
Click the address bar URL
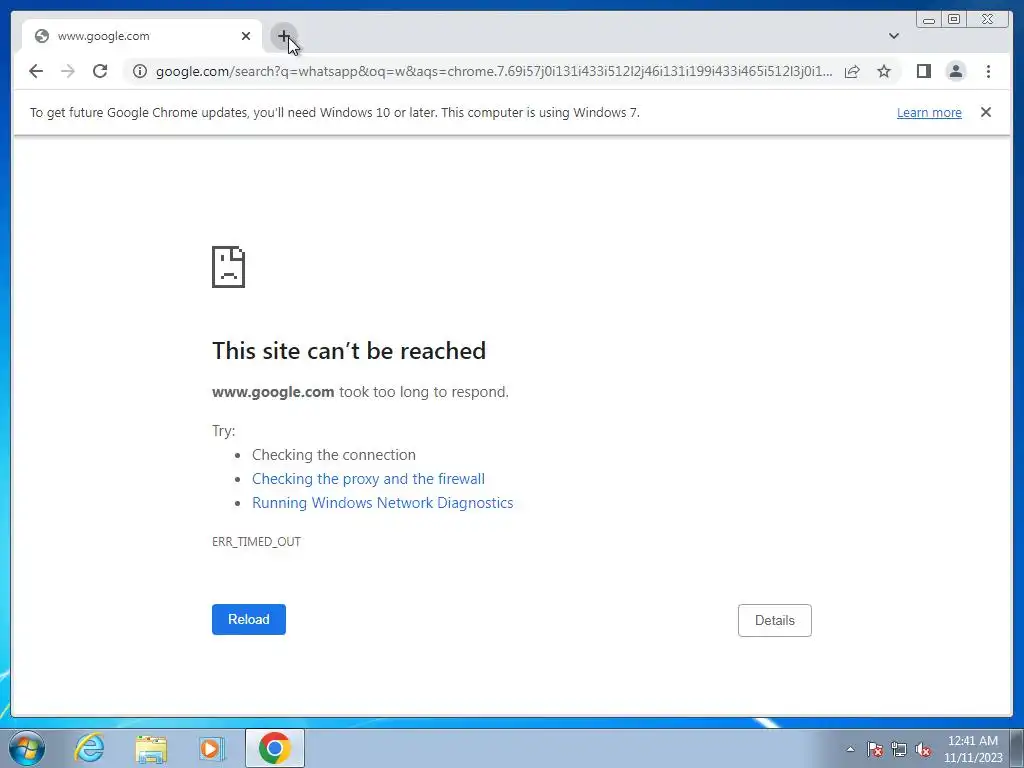coord(494,71)
